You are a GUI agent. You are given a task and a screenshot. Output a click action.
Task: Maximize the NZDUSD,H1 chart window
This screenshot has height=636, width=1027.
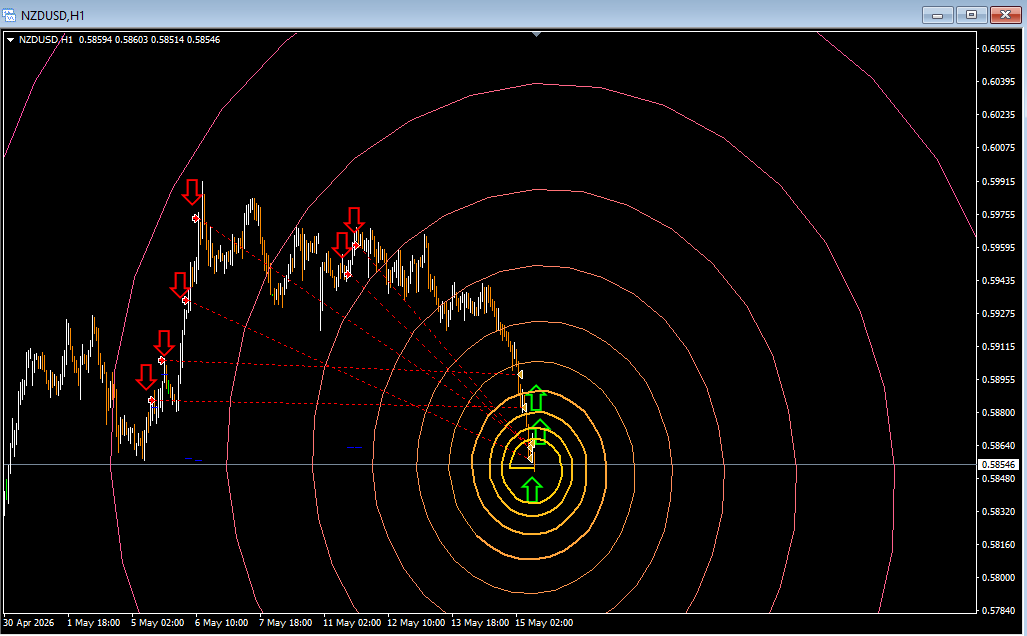coord(971,14)
